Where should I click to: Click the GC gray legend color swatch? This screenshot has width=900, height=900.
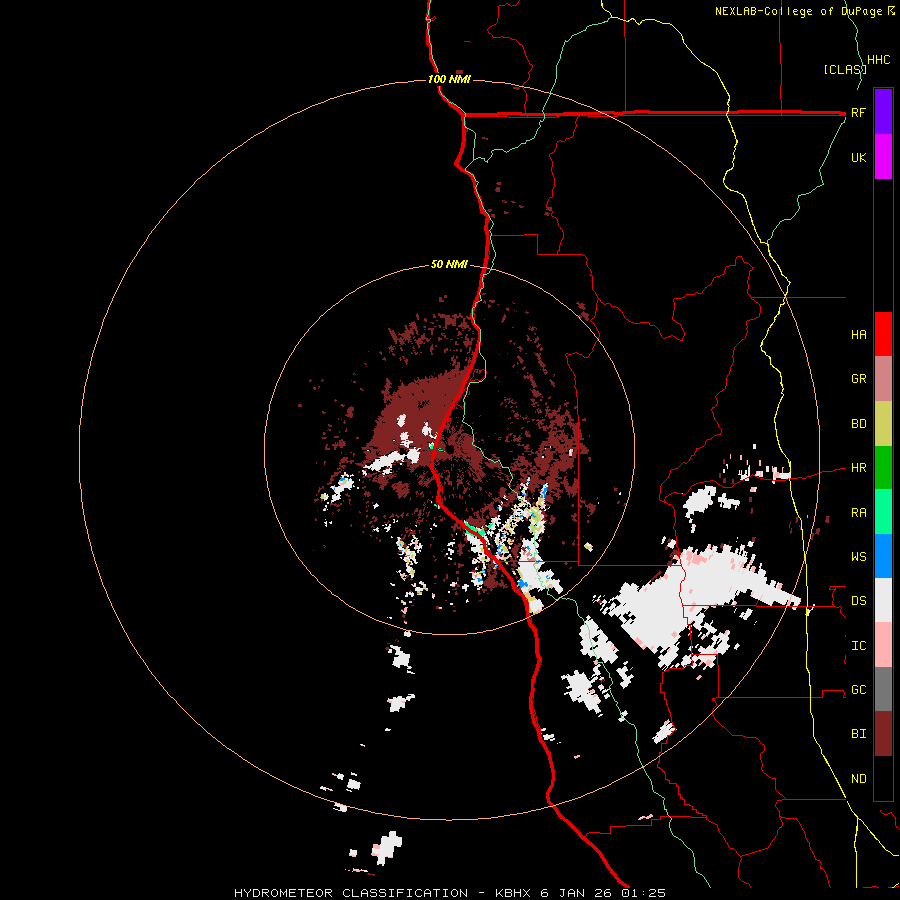[883, 689]
